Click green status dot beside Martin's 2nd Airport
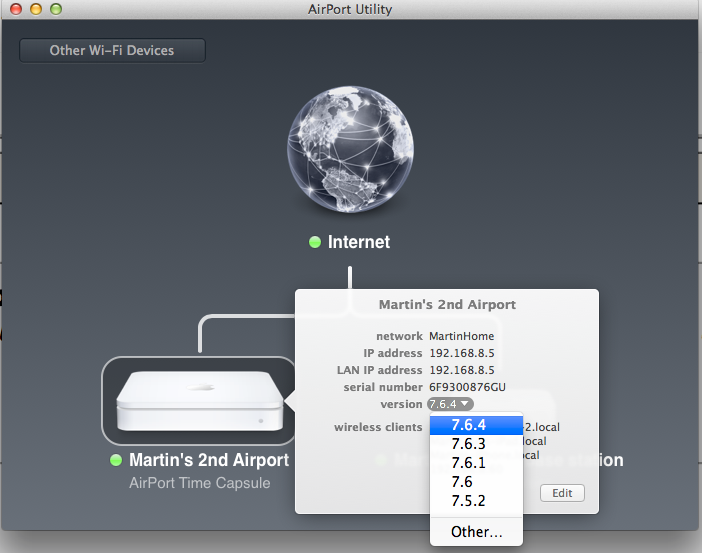 [116, 460]
